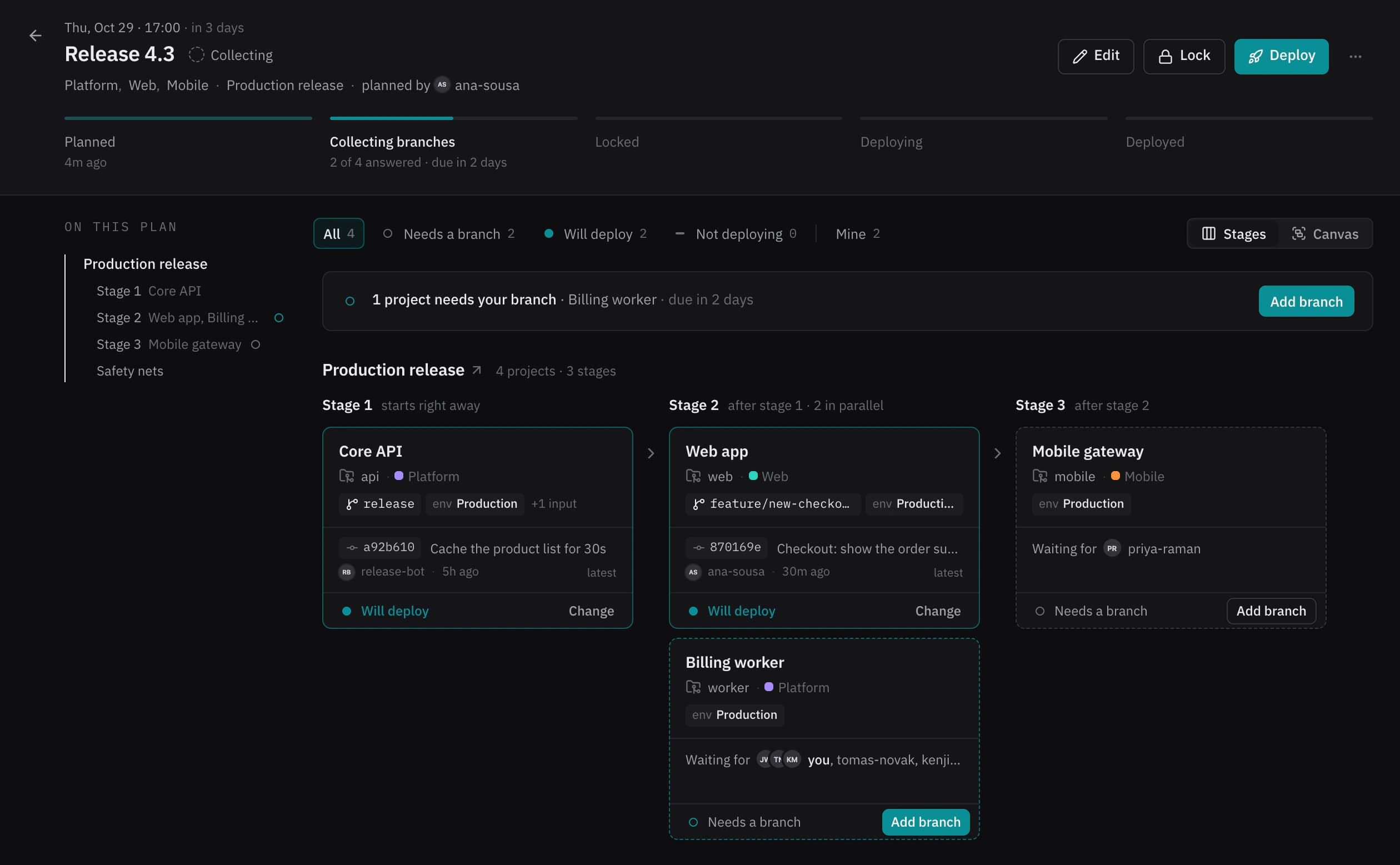Click the chevron between Stage 2 and Stage 3
This screenshot has height=865, width=1400.
(x=997, y=453)
